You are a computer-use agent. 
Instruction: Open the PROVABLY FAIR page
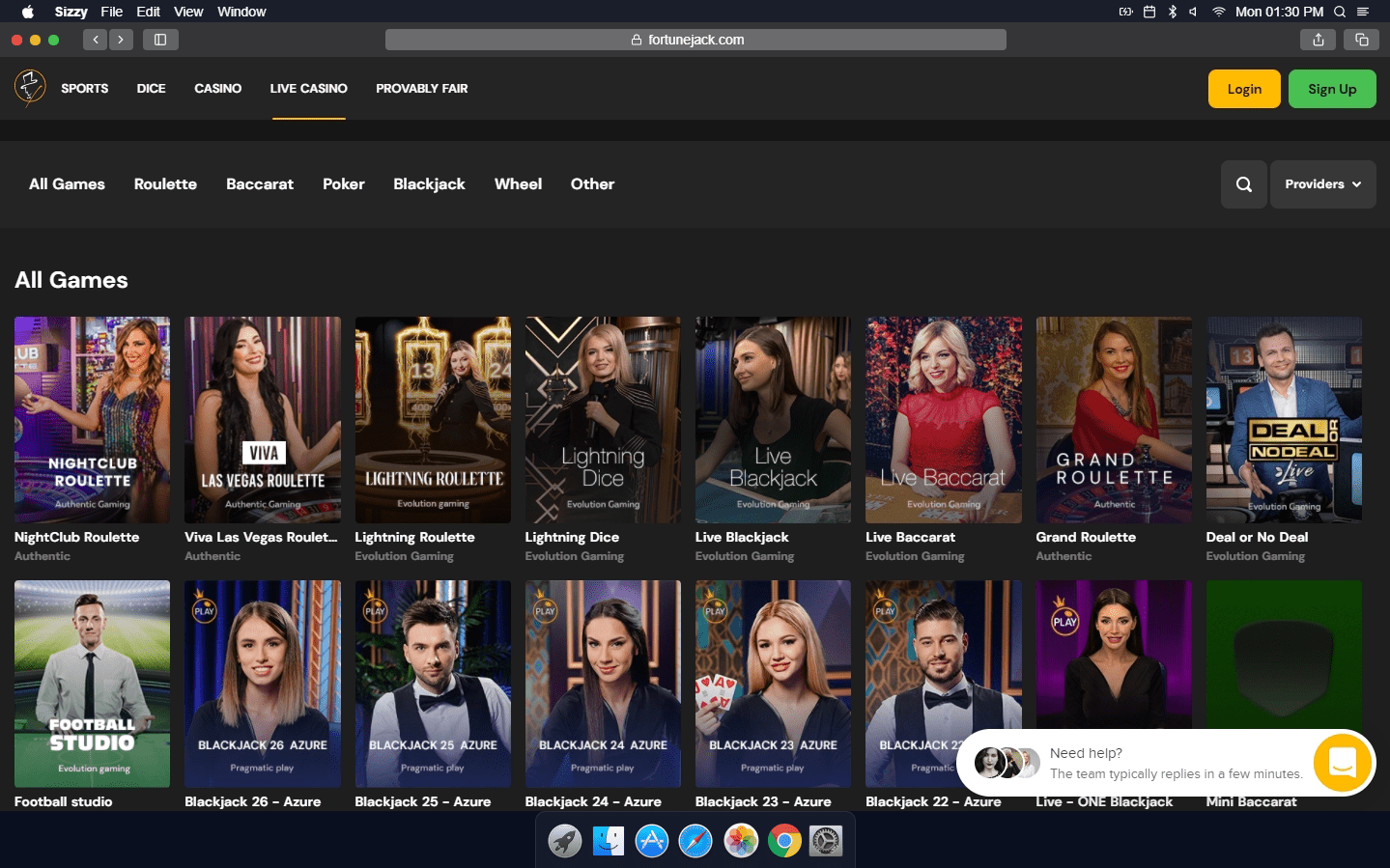[x=422, y=88]
